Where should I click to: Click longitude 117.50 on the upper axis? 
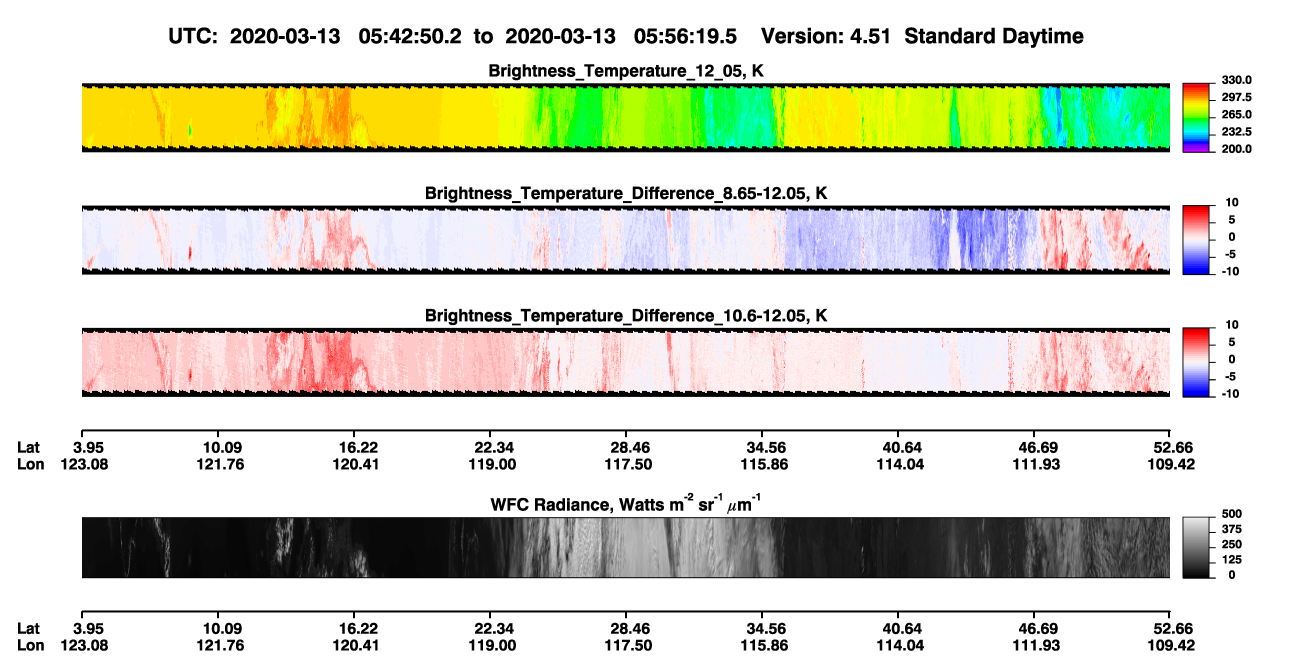tap(626, 464)
